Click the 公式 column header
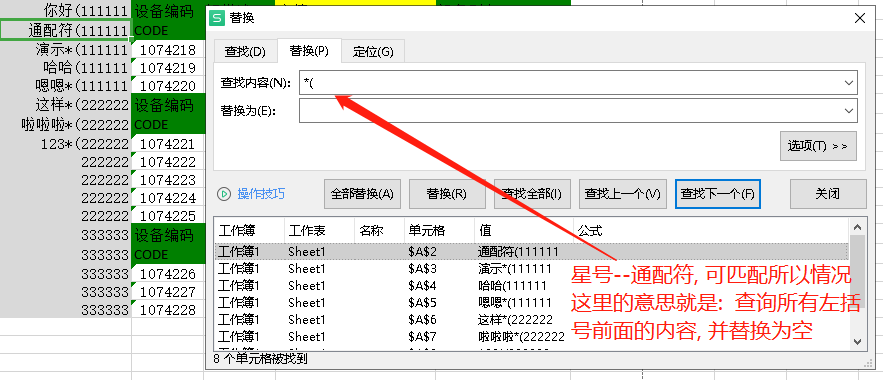Screen dimensions: 883x380 [711, 231]
